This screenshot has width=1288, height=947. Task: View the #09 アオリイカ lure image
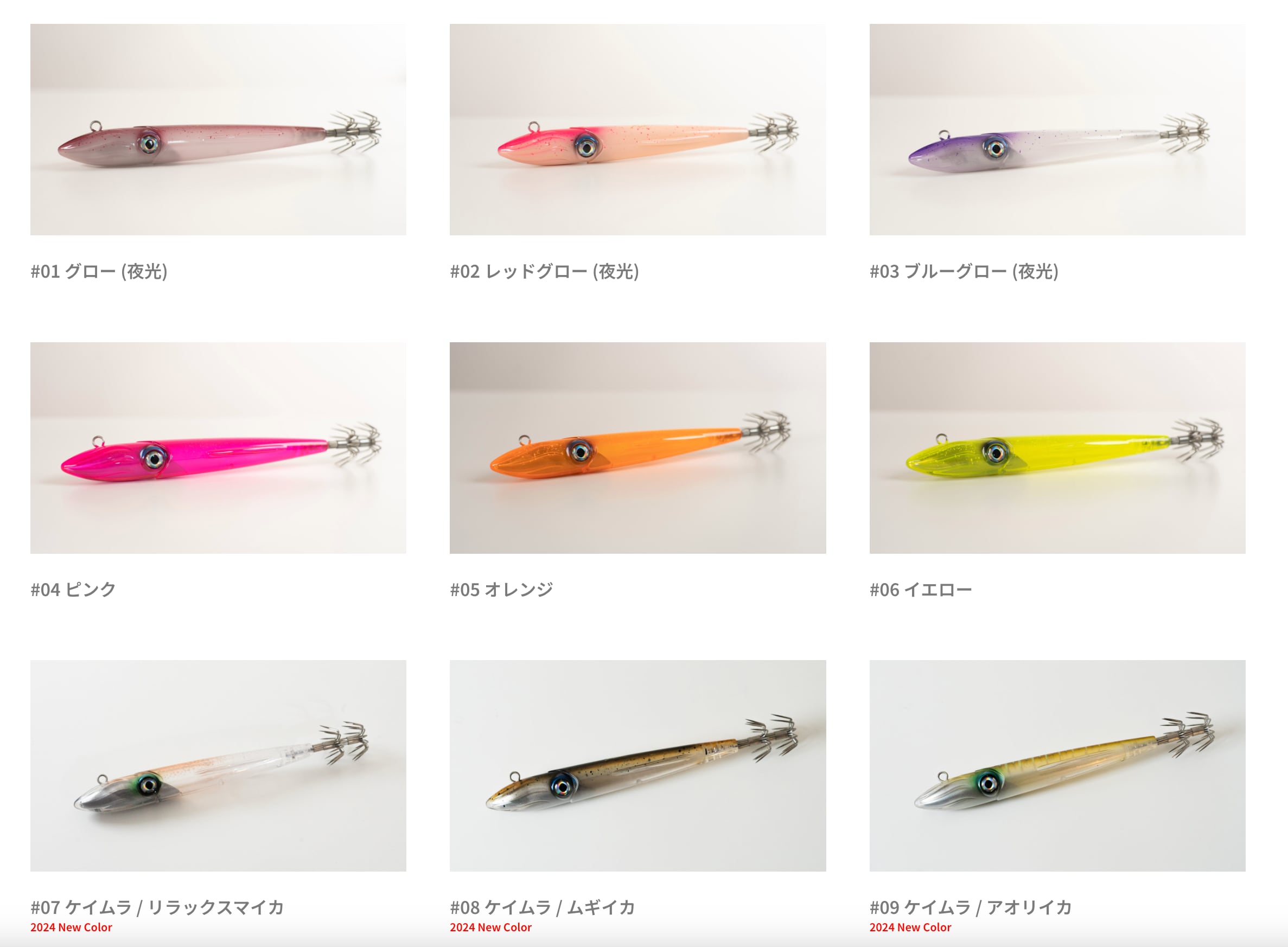click(x=1057, y=765)
